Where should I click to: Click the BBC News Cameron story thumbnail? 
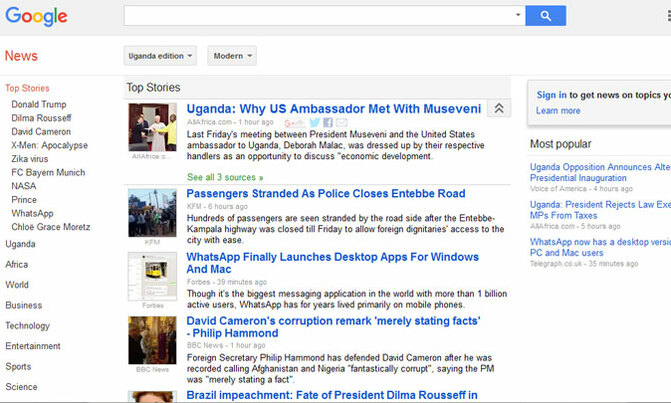(152, 340)
